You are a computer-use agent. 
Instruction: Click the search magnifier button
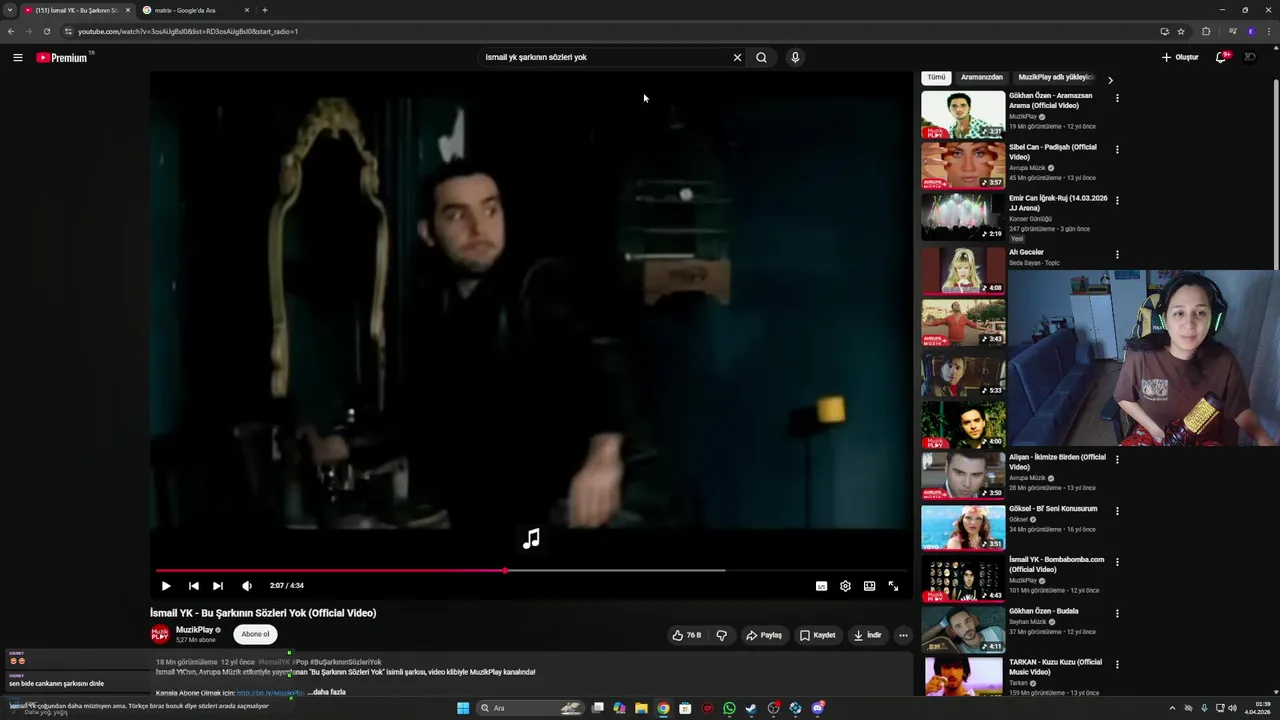tap(761, 57)
